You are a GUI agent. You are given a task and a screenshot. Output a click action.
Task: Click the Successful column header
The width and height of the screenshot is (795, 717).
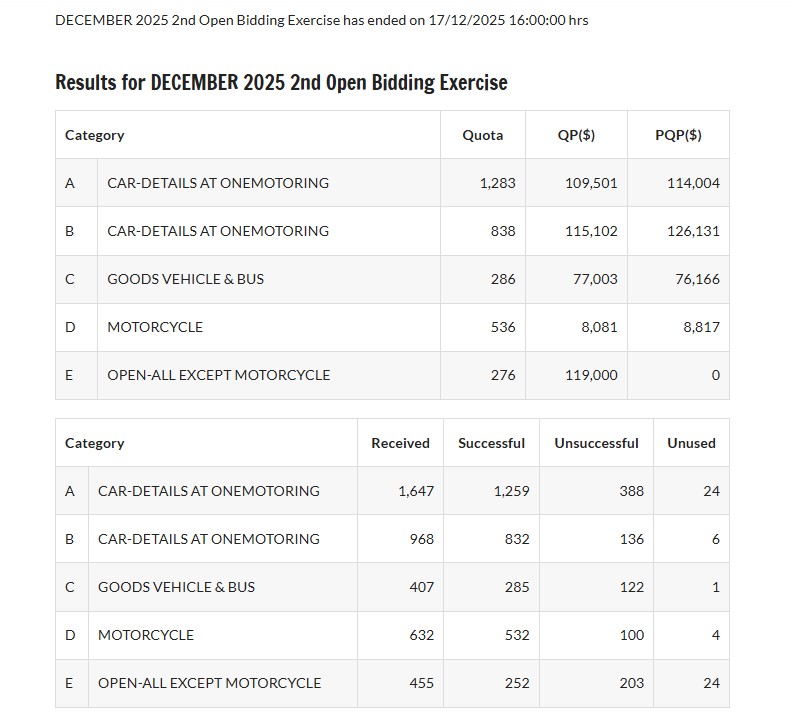tap(491, 443)
